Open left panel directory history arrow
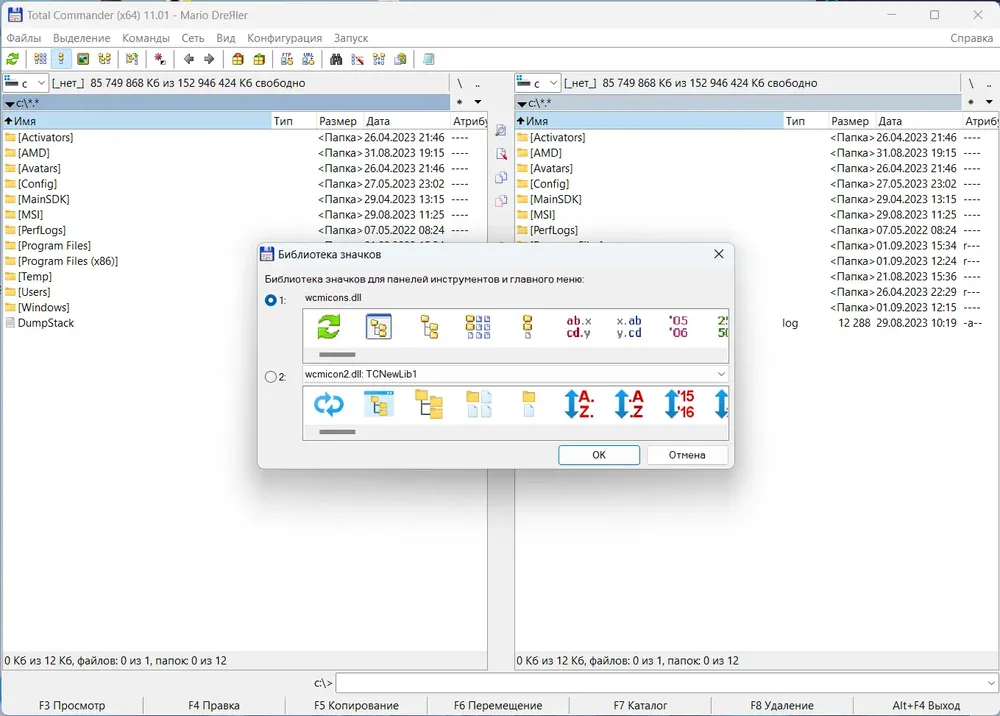The height and width of the screenshot is (716, 1000). [478, 102]
